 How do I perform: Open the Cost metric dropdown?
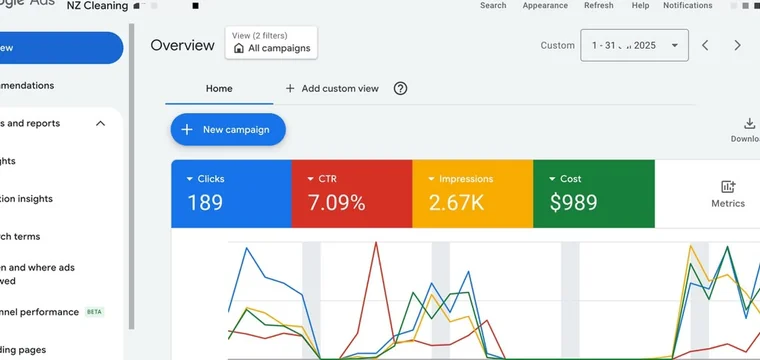[x=565, y=179]
